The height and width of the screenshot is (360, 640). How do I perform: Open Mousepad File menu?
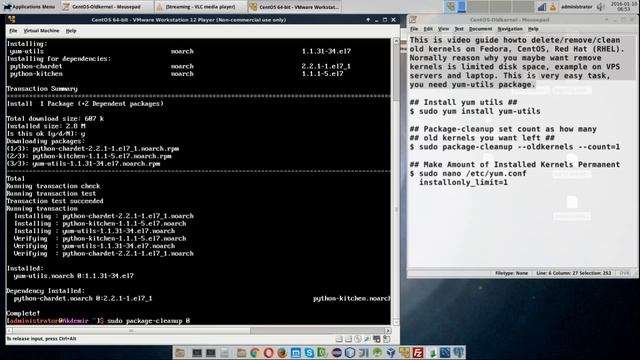(414, 29)
